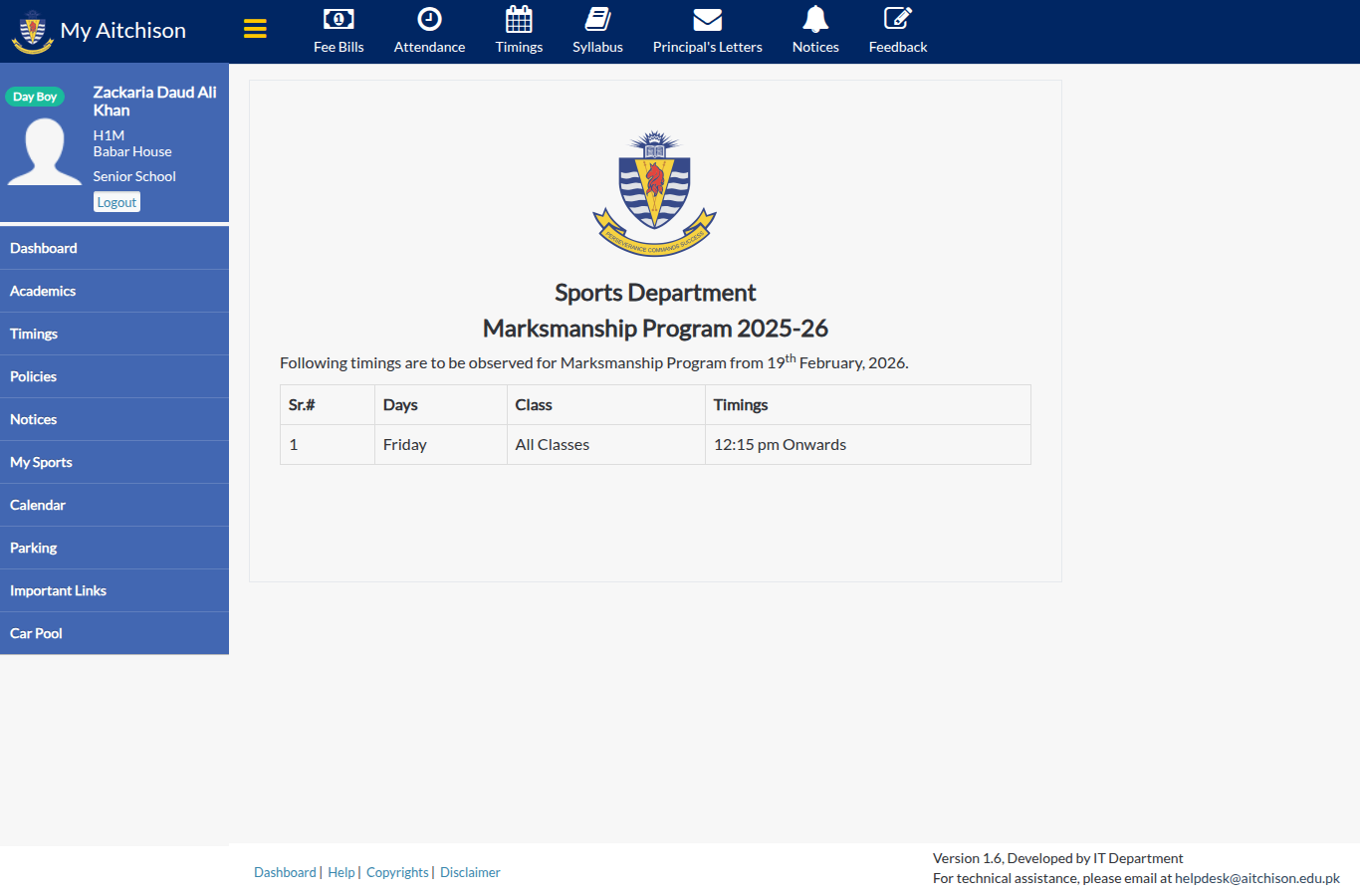1360x896 pixels.
Task: Click the All Classes table cell
Action: click(x=606, y=445)
